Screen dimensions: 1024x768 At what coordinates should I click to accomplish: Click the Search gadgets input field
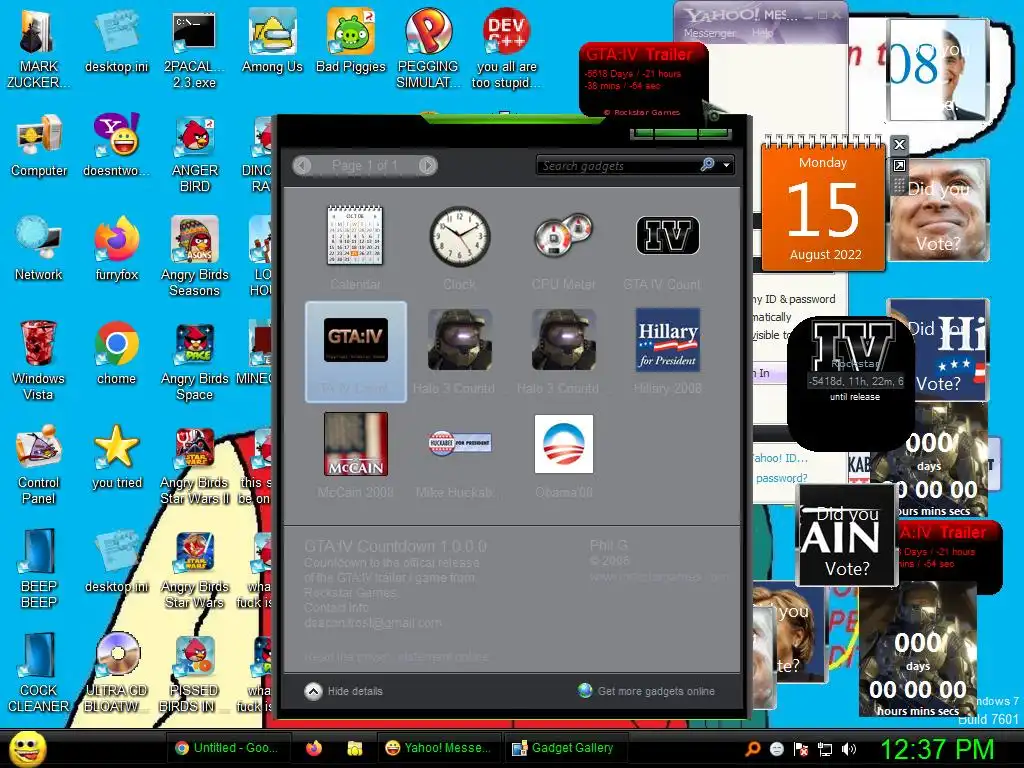point(617,166)
